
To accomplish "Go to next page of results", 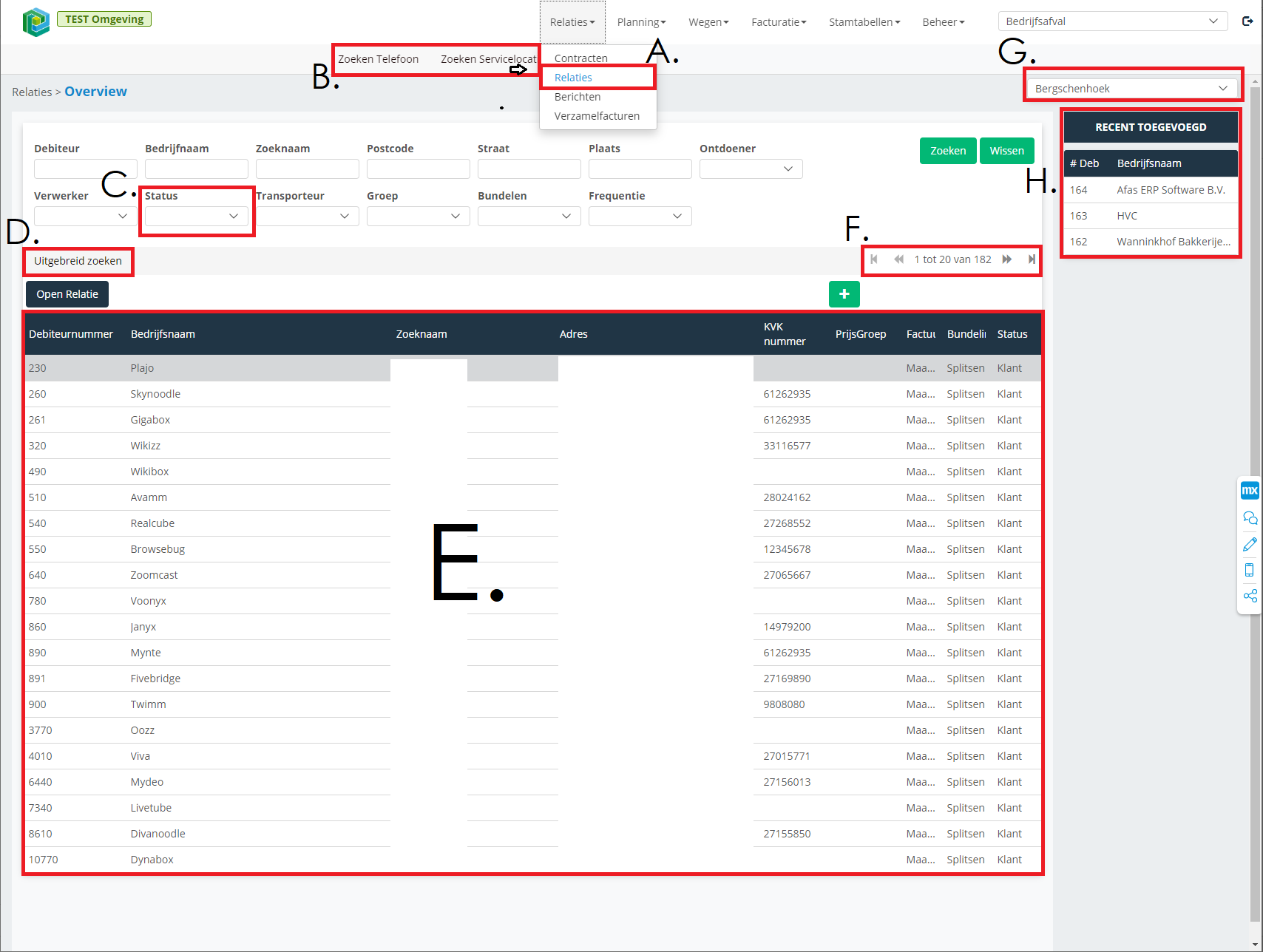I will pos(1007,259).
